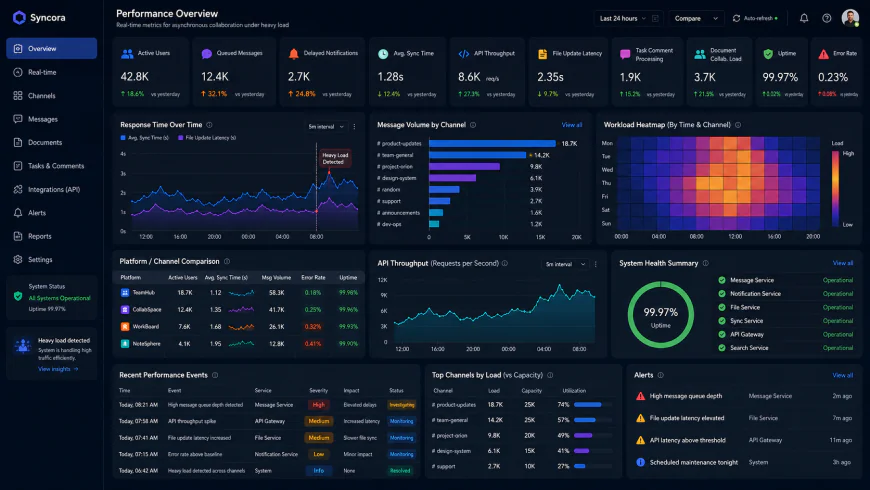
Task: Click info icon next to Response Time Over Time
Action: click(x=209, y=125)
